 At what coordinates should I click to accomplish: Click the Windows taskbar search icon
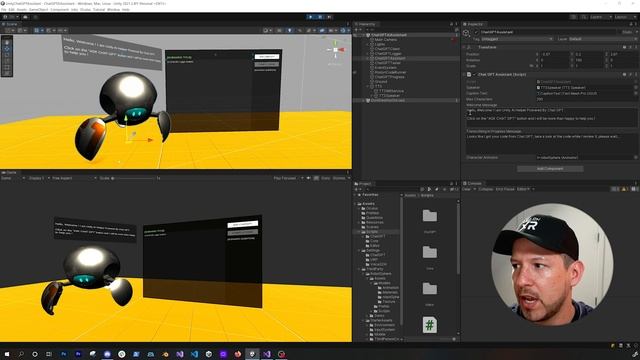[21, 354]
